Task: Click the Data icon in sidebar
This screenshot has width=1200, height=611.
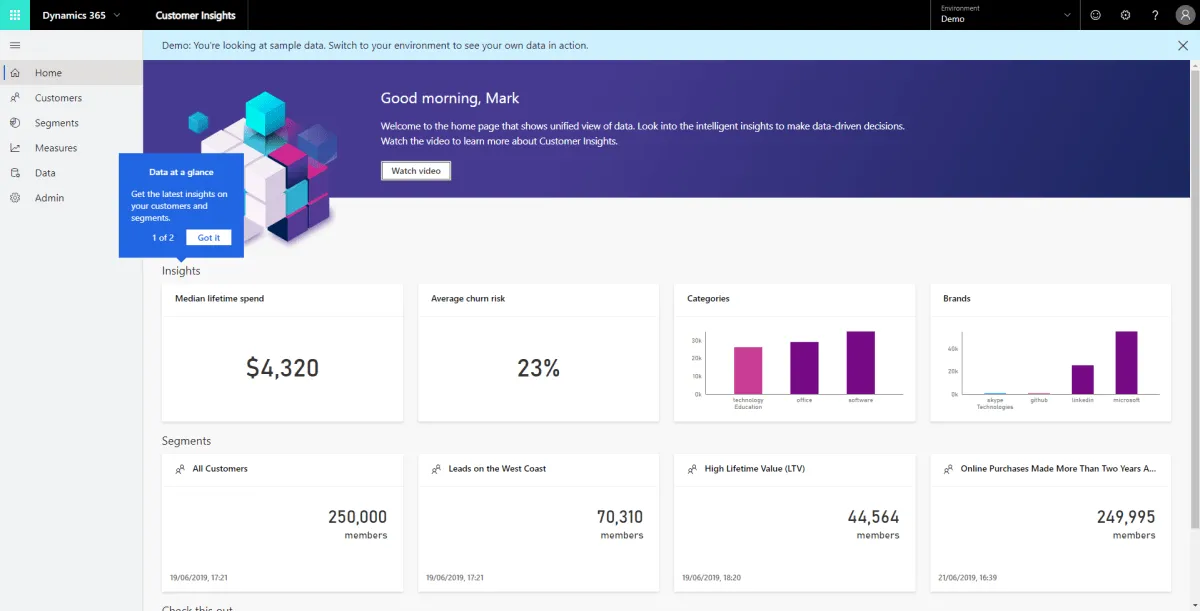Action: point(15,173)
